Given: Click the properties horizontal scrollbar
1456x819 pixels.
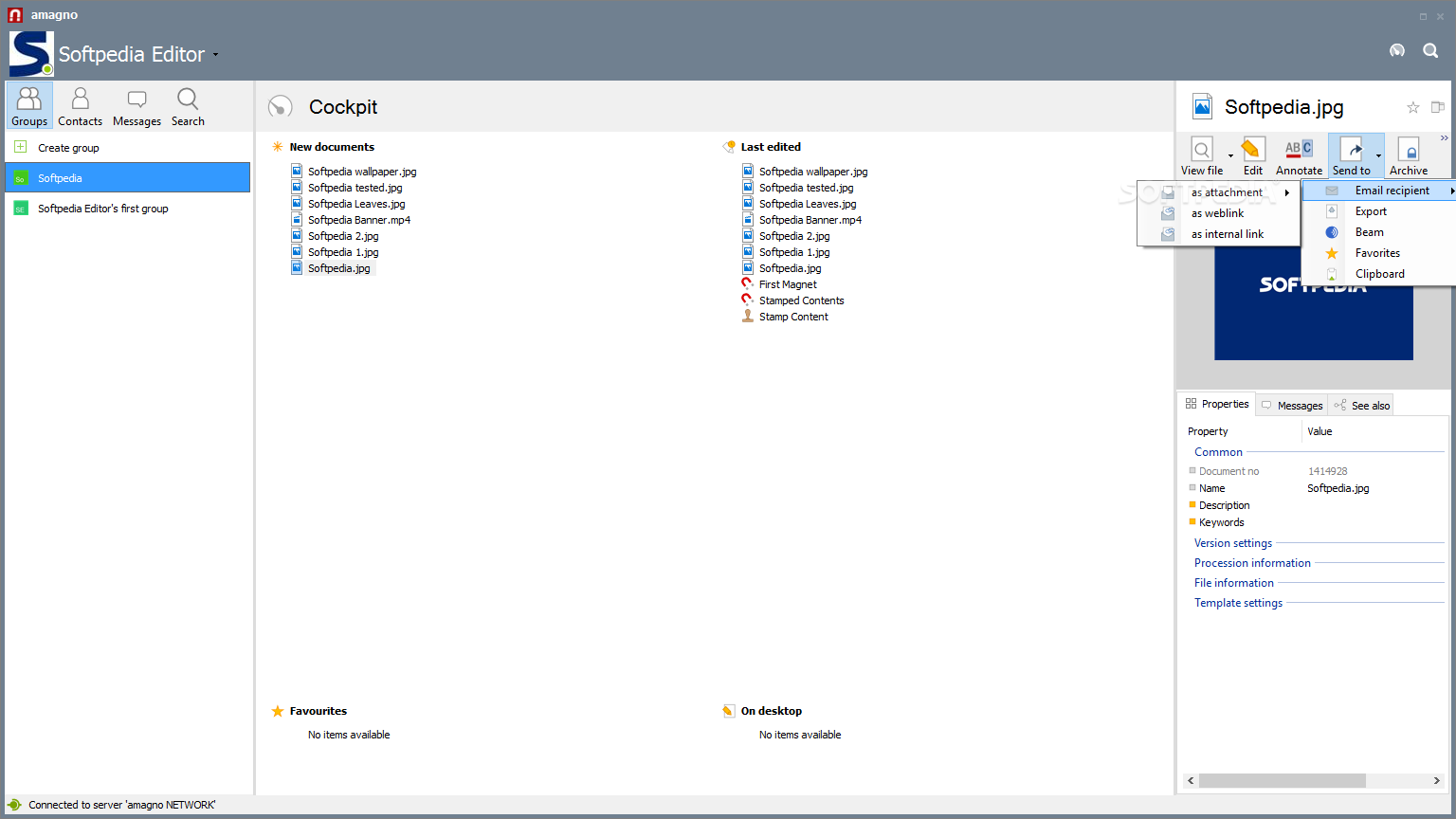Looking at the screenshot, I should [x=1282, y=780].
